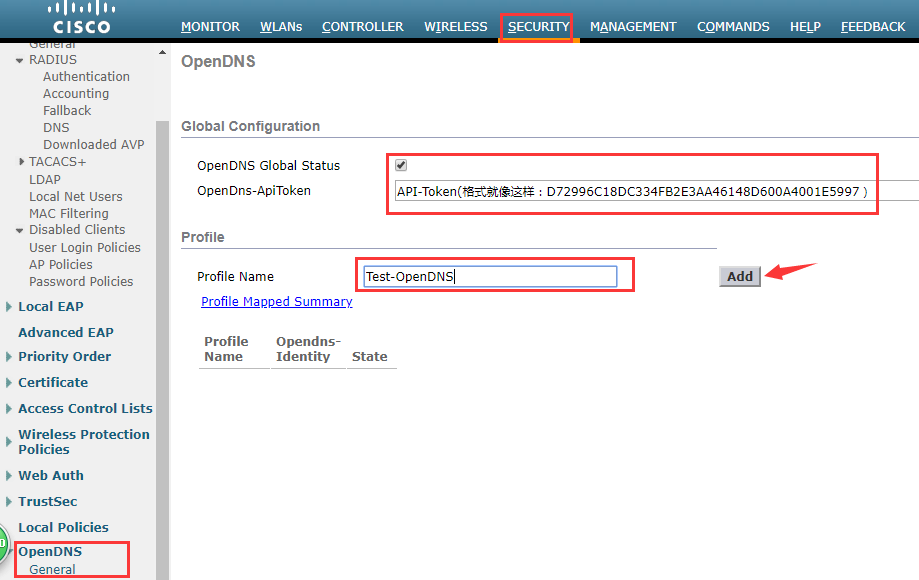Collapse the Disabled Clients arrow

(19, 230)
